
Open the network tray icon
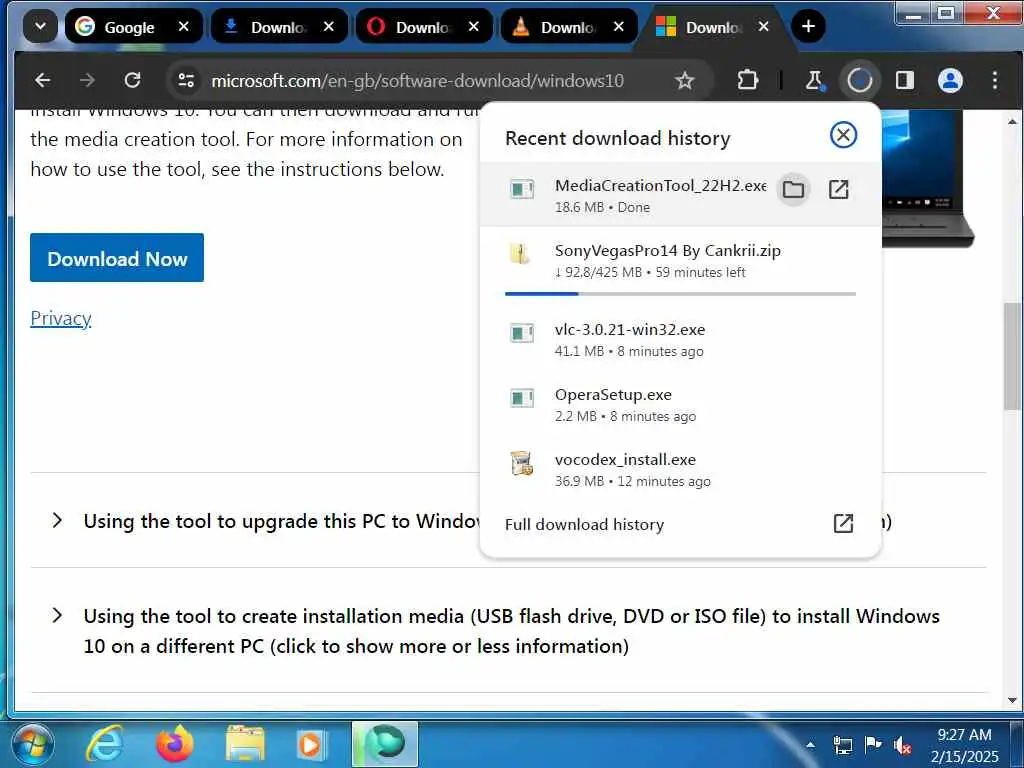(842, 744)
